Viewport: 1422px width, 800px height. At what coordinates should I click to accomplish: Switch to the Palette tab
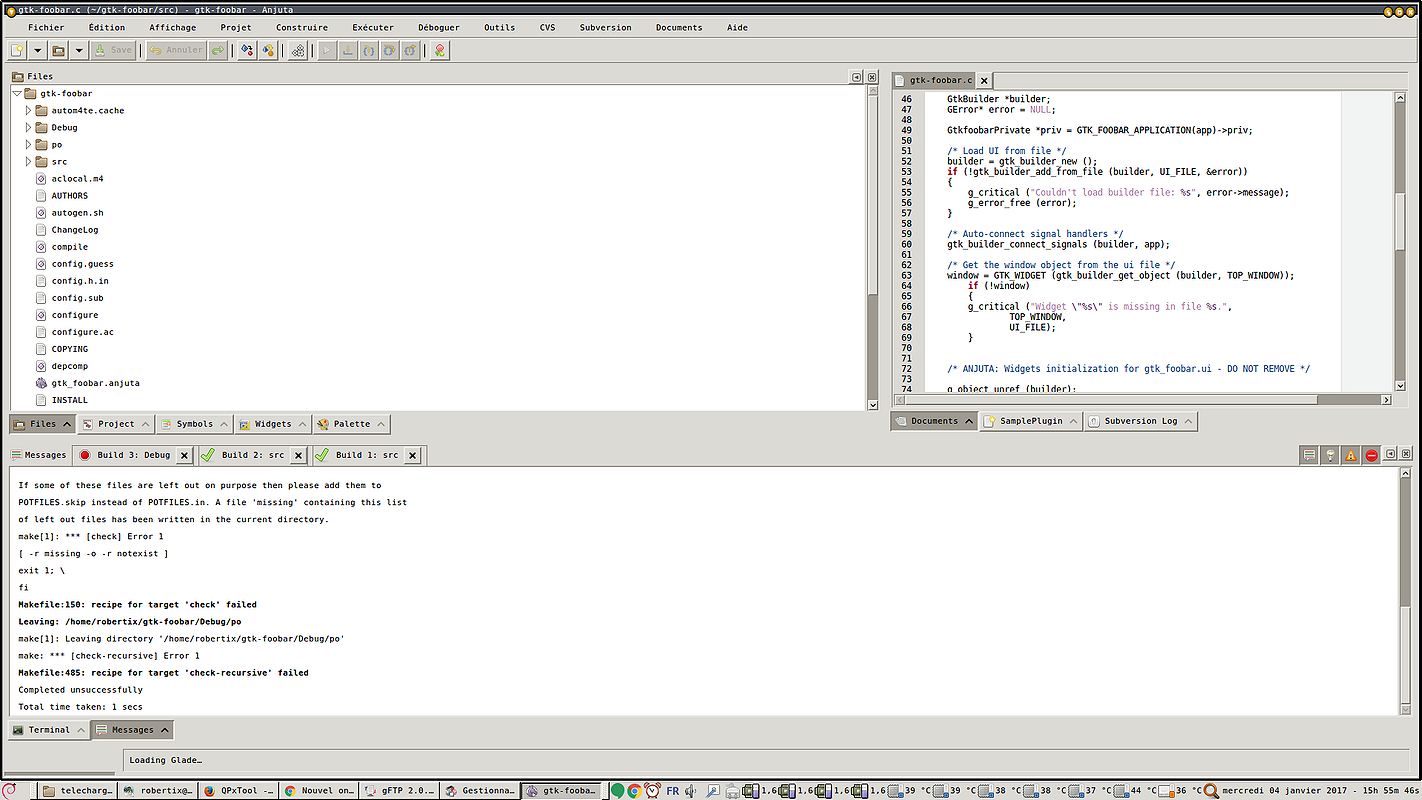(351, 424)
